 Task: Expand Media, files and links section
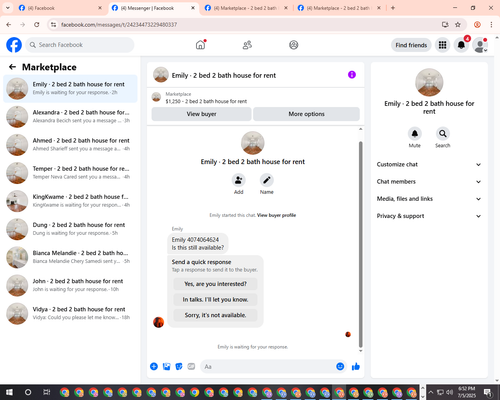tap(429, 199)
